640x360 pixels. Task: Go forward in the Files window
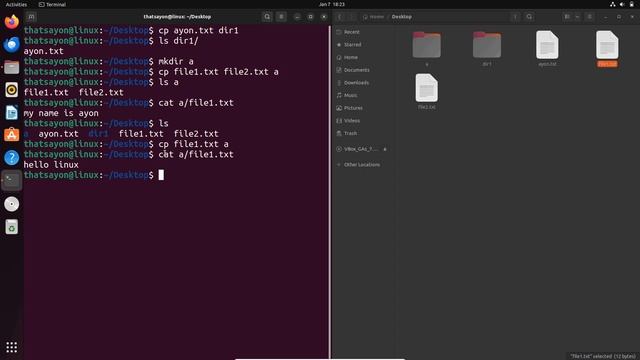[351, 17]
